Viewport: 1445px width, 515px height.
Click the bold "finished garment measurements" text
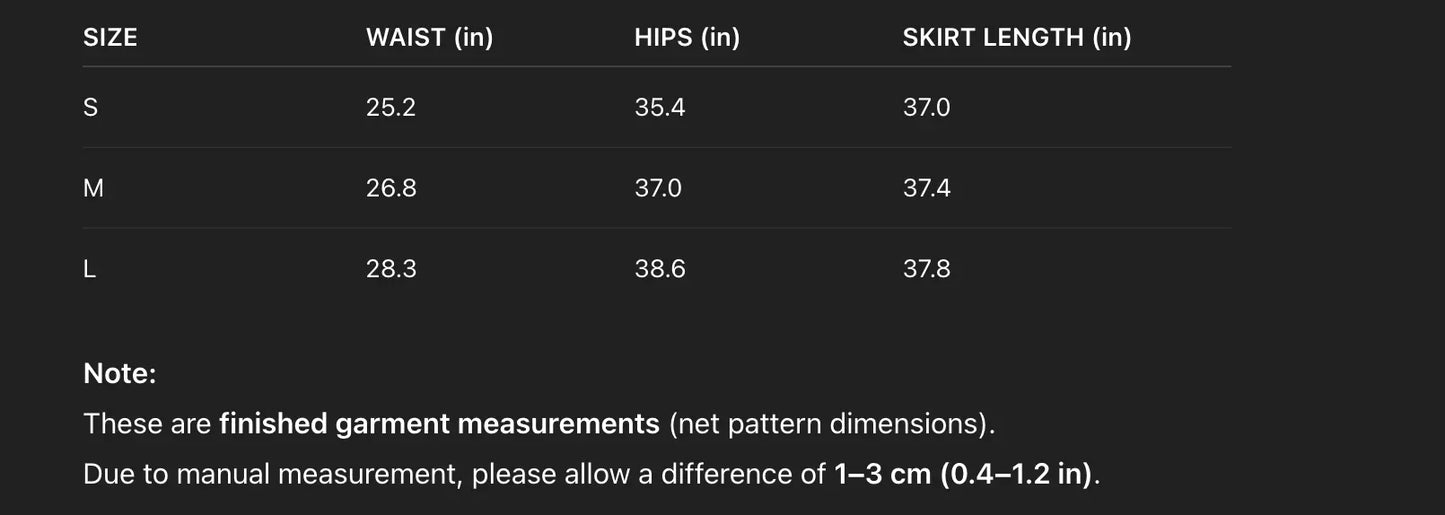(x=439, y=424)
